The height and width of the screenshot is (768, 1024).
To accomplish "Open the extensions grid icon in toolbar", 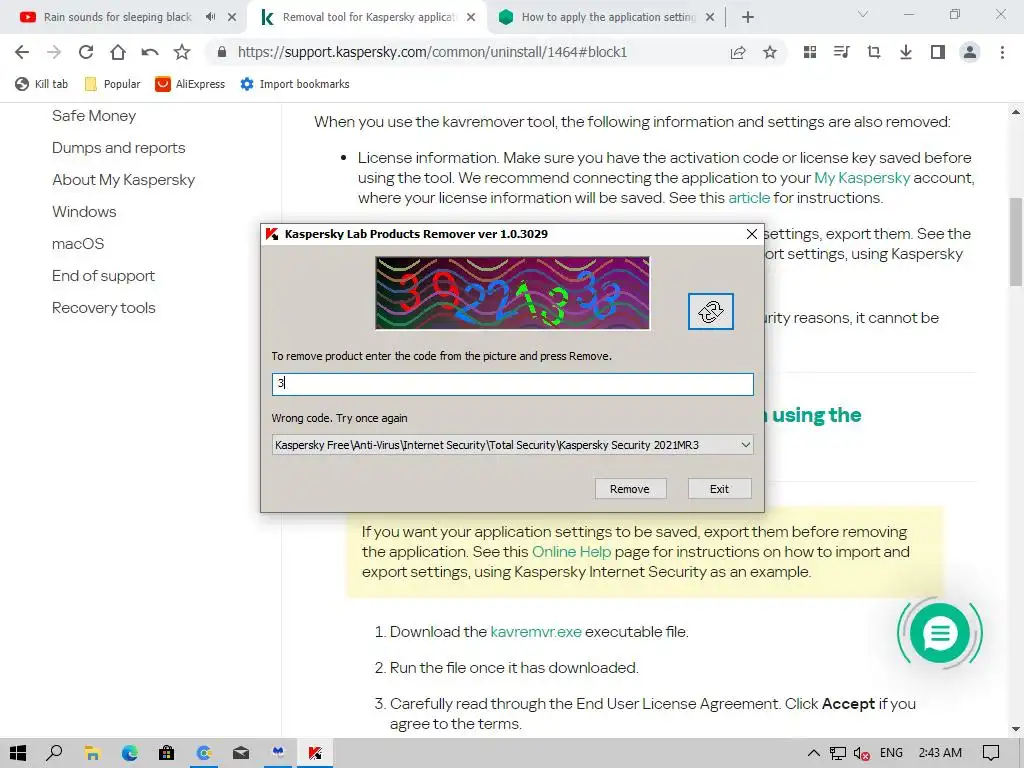I will coord(810,52).
